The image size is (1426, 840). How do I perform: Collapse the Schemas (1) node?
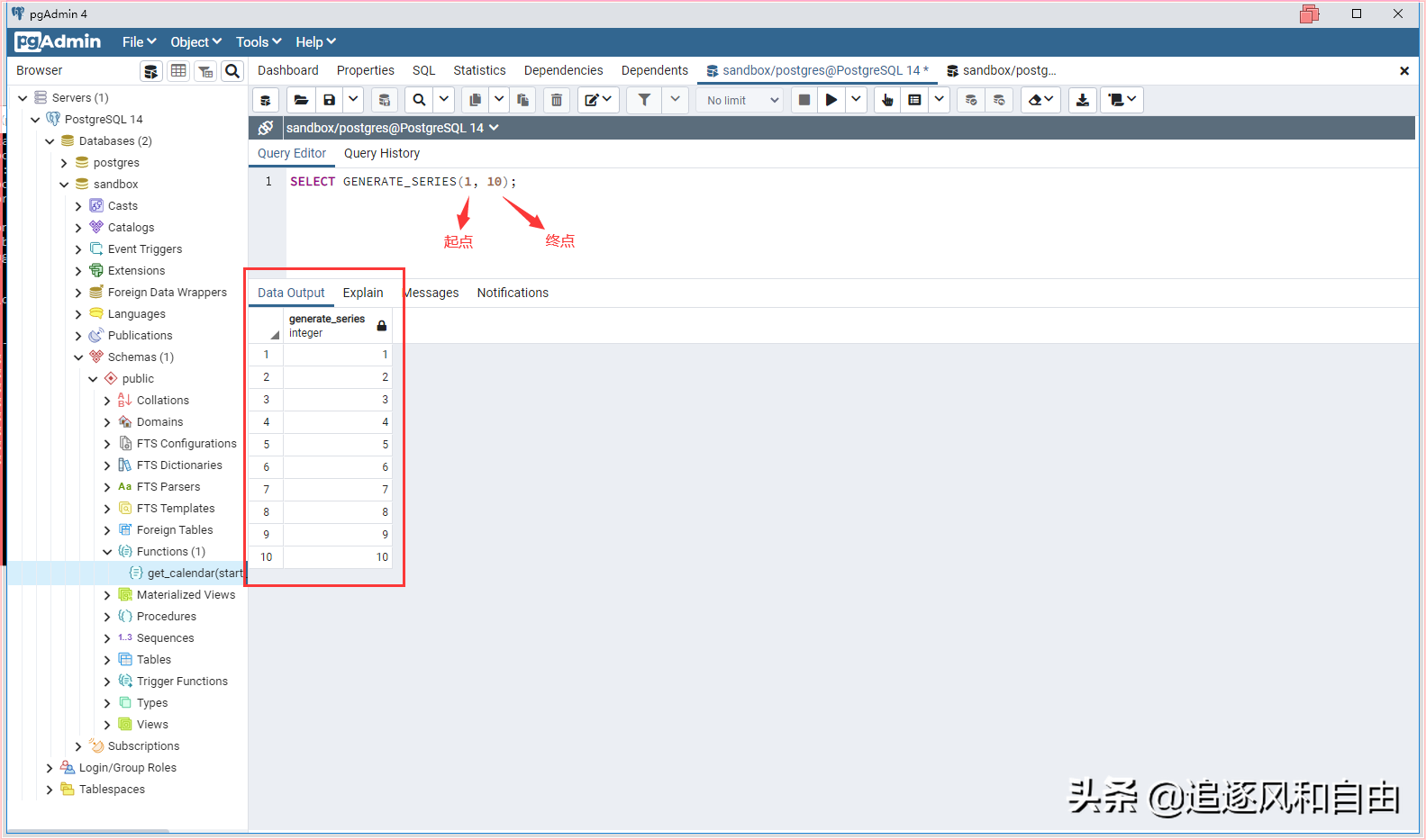coord(78,357)
